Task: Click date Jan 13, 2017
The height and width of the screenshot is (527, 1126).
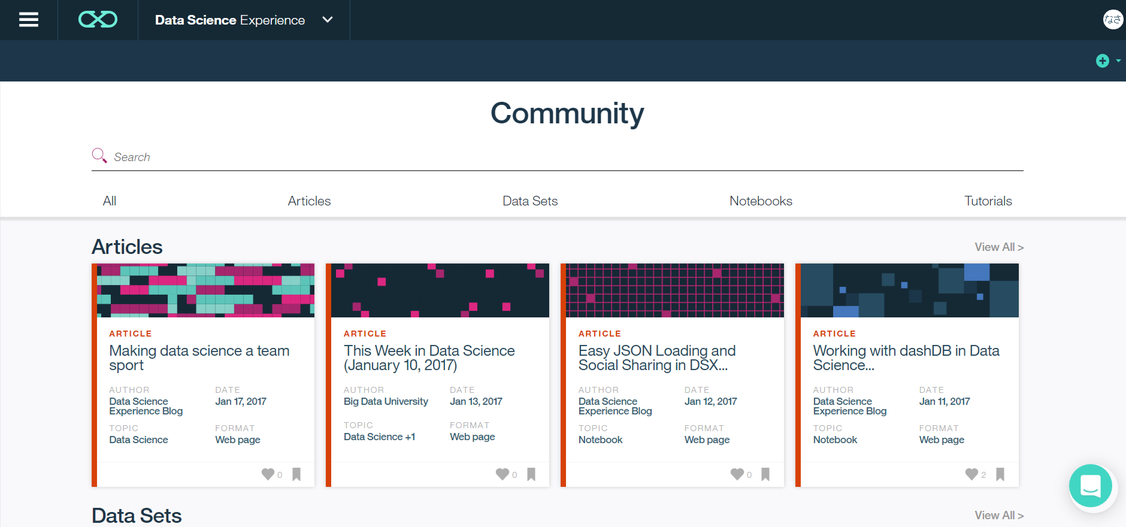Action: [x=476, y=401]
